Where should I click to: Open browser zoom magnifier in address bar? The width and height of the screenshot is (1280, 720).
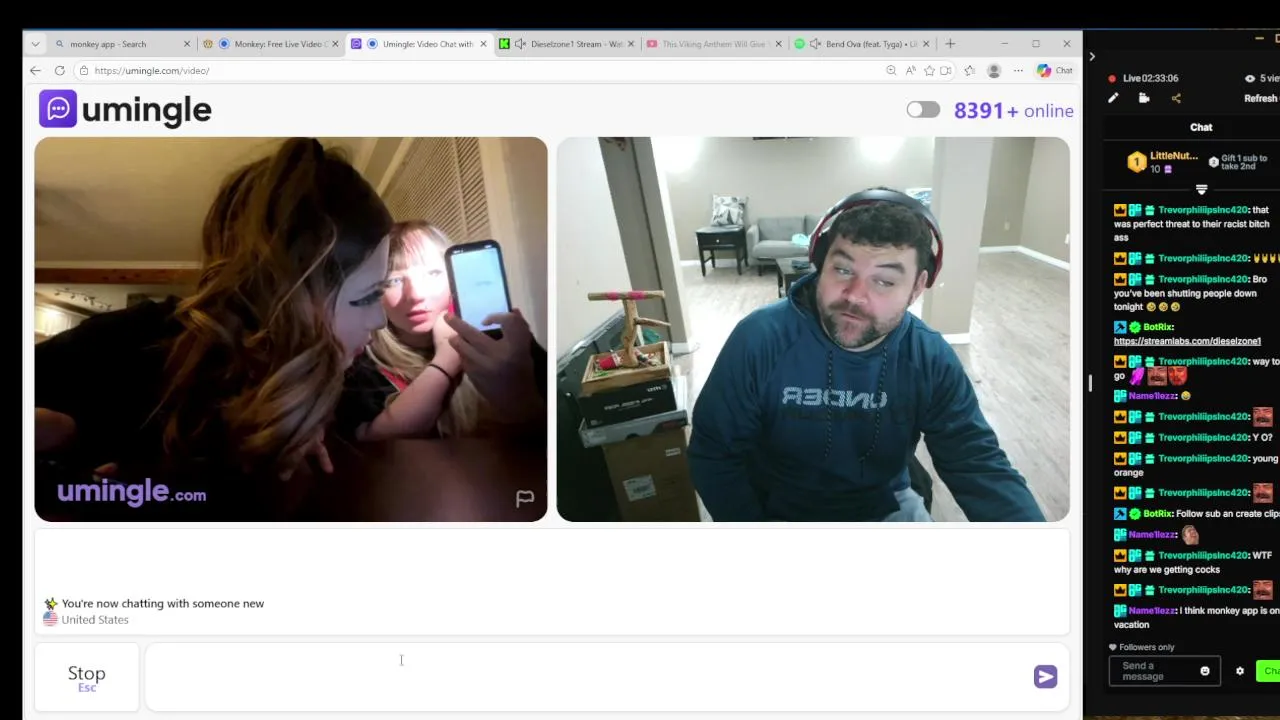click(891, 71)
